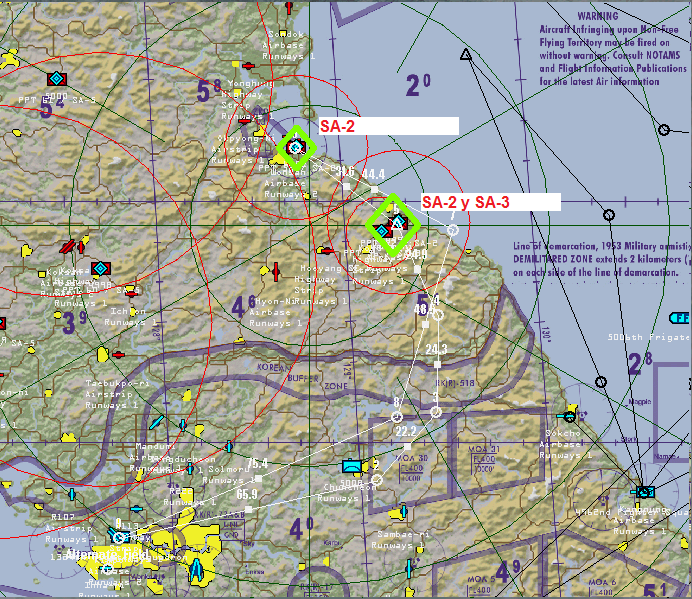Click the SAM icon inside the Wonsan green diamond
692x599 pixels.
click(296, 147)
